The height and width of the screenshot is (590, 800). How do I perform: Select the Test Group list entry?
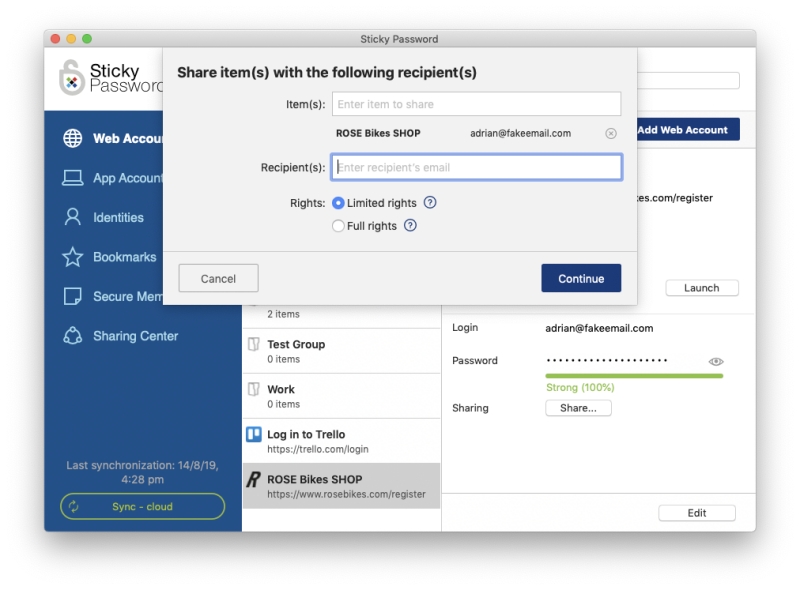[341, 351]
